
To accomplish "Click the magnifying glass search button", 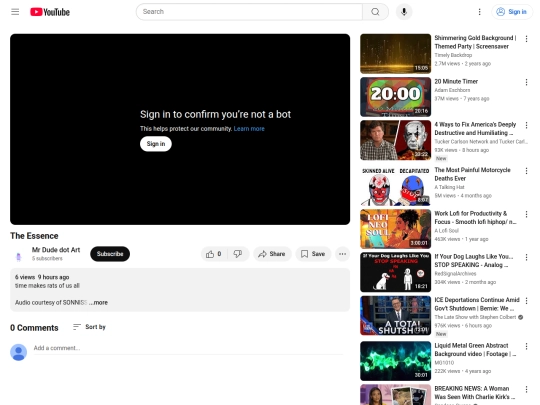I will pyautogui.click(x=375, y=12).
